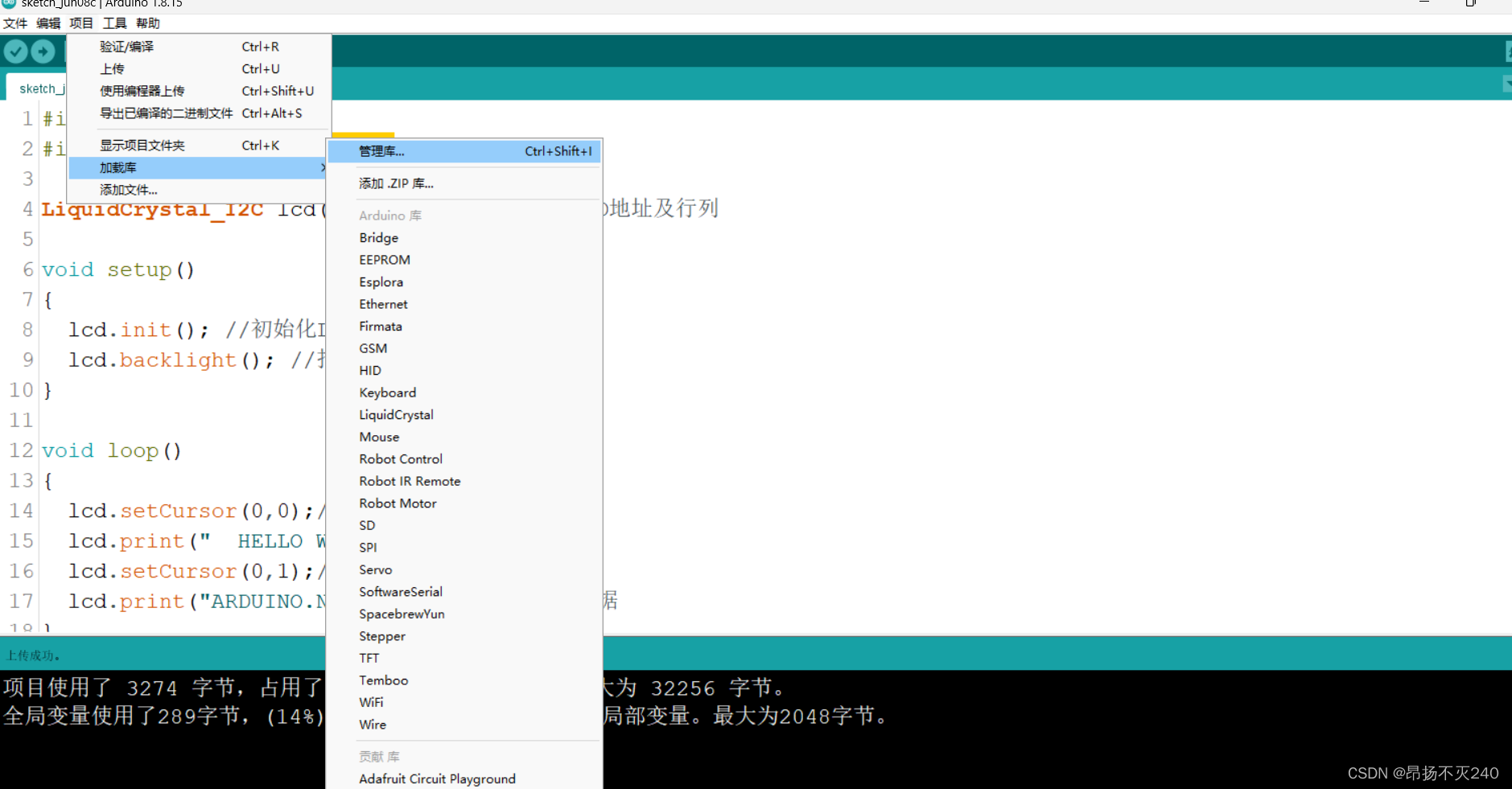Click the Verify checkmark toolbar icon

coord(15,51)
